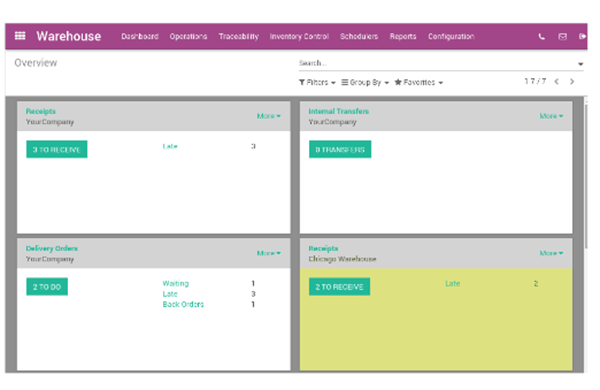Click the logout icon at the top right
The width and height of the screenshot is (600, 390).
pos(582,36)
